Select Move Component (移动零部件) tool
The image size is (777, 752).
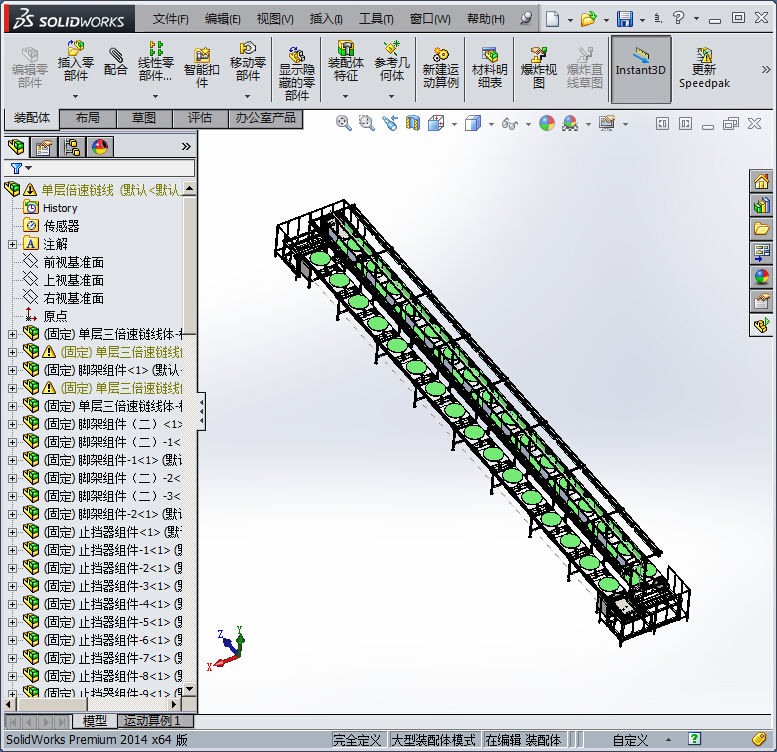[247, 62]
